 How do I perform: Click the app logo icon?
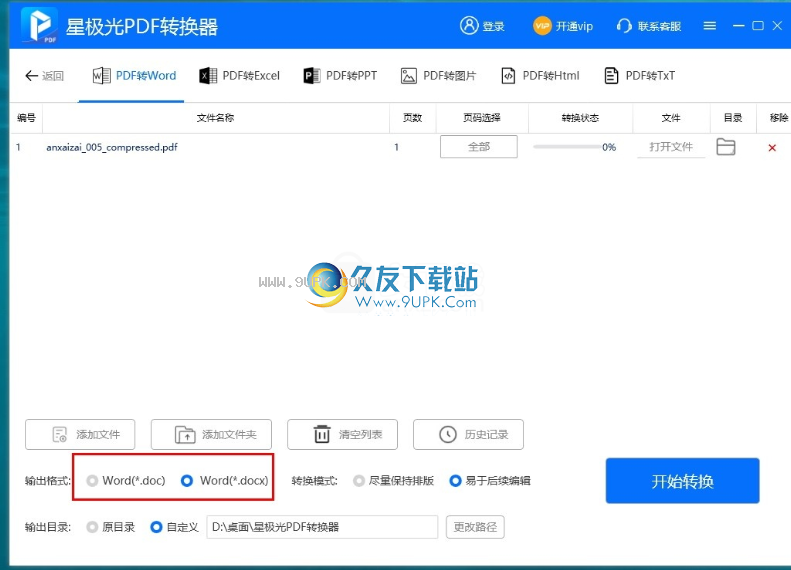tap(40, 25)
